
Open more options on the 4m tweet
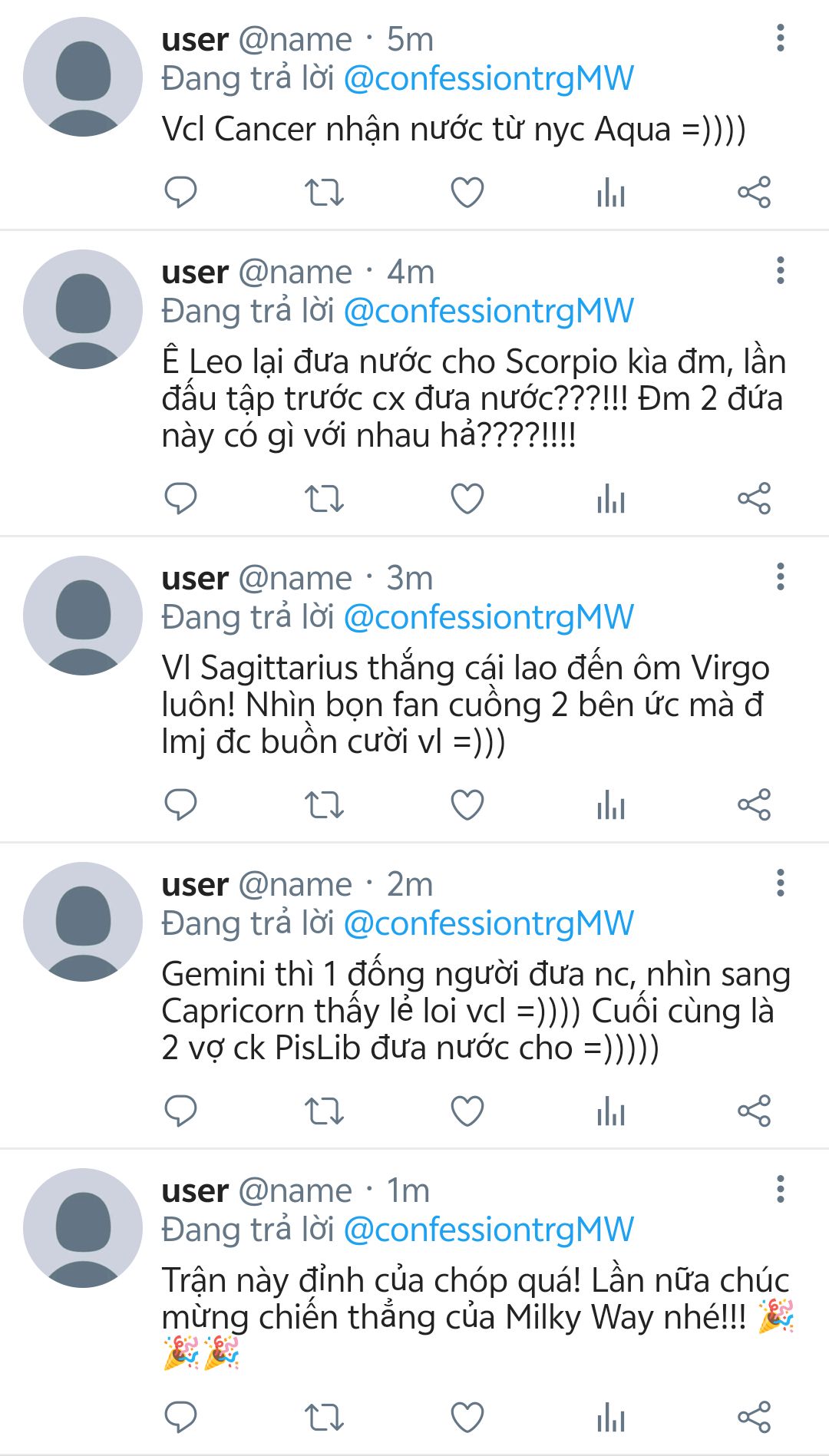click(780, 271)
